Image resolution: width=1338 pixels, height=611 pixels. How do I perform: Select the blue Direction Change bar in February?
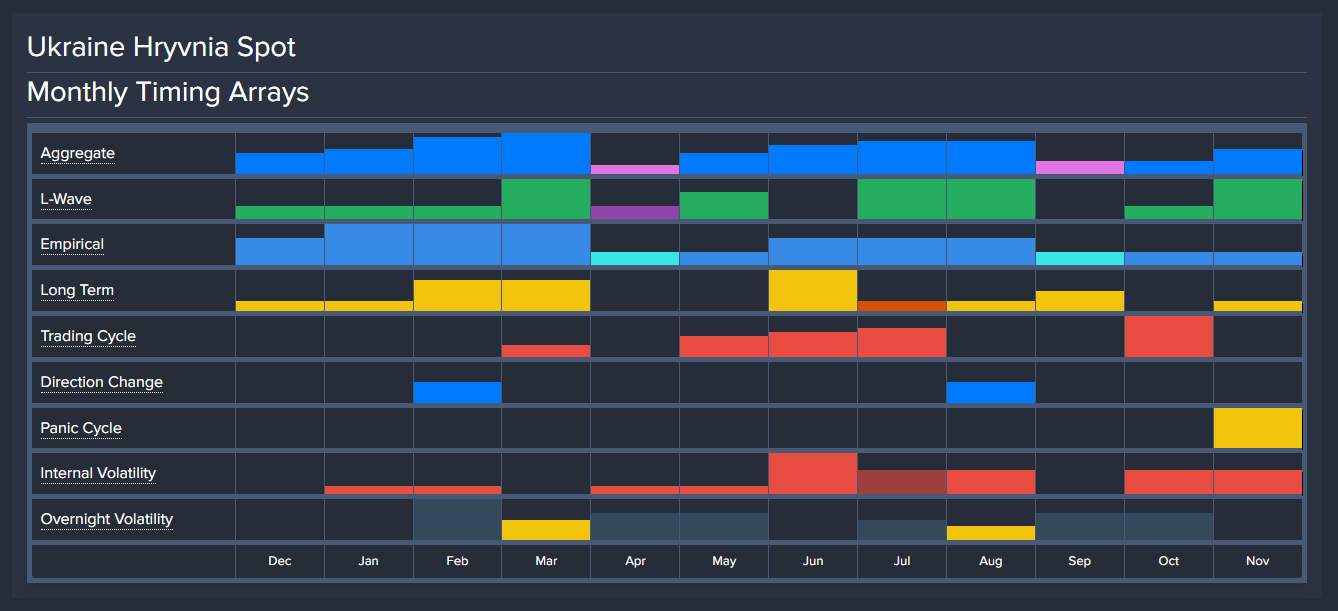(x=457, y=392)
